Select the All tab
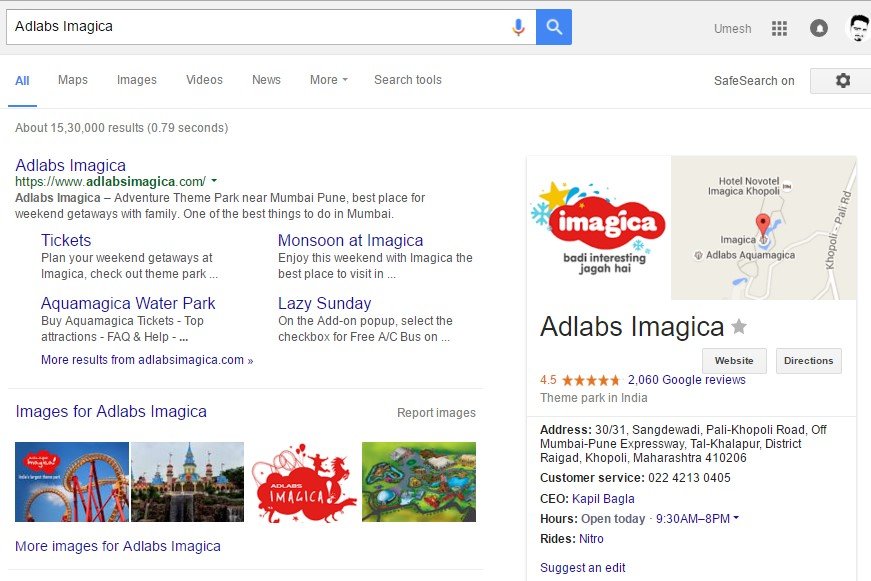The height and width of the screenshot is (581, 871). point(22,81)
